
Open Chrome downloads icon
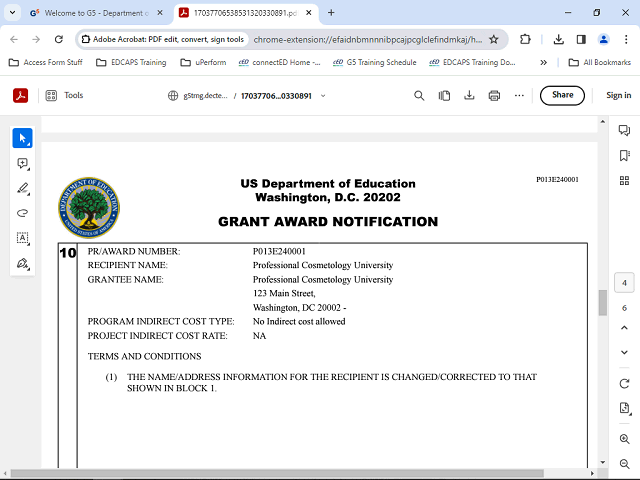point(559,39)
